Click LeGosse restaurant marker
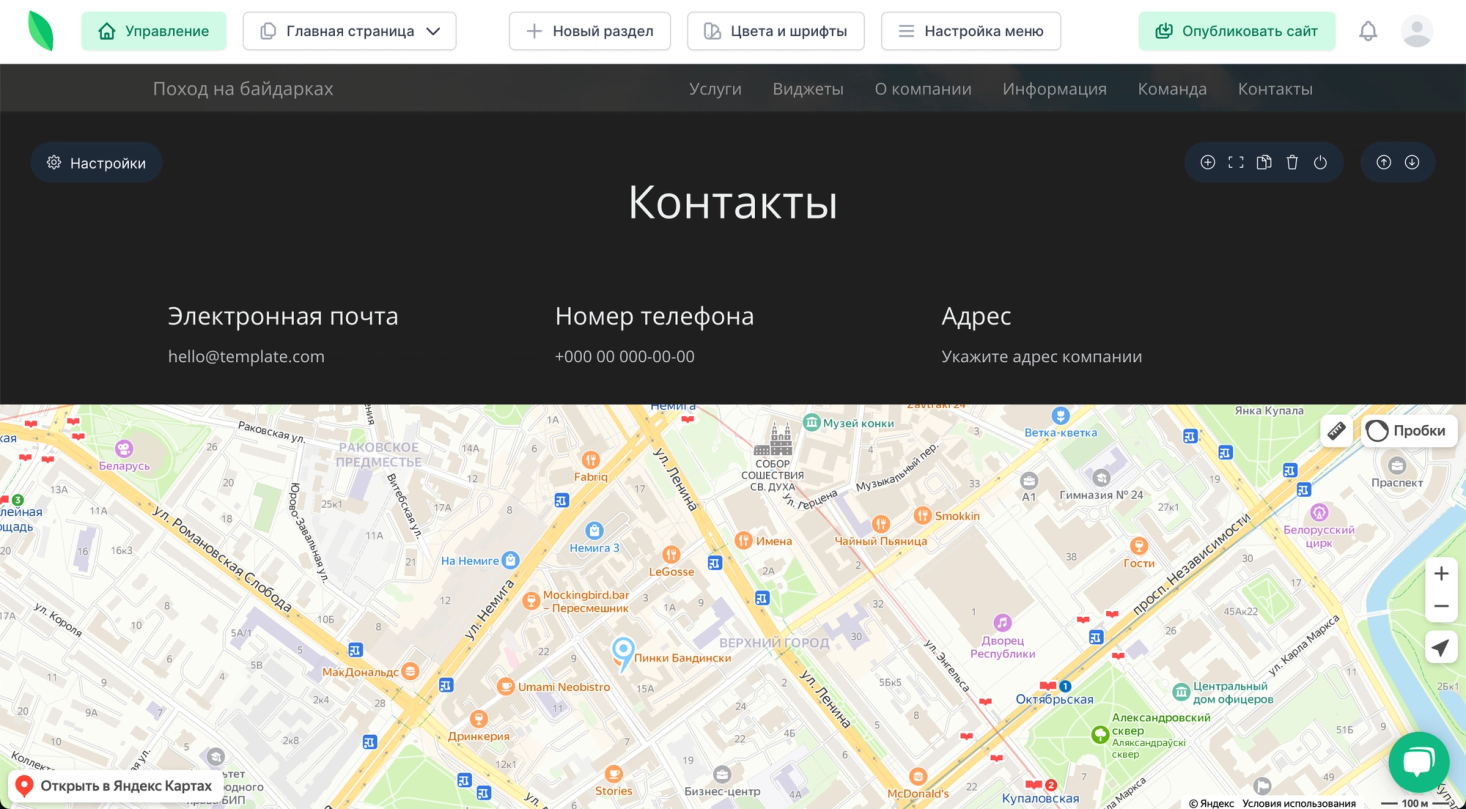 pos(672,554)
